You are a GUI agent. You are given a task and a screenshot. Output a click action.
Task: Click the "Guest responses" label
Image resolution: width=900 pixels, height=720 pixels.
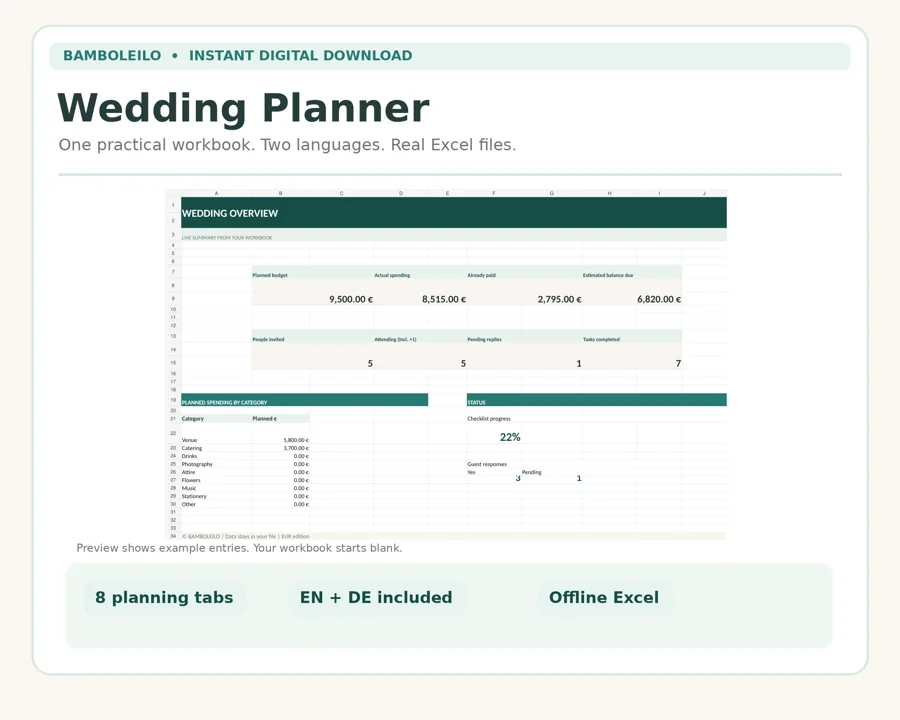[487, 464]
